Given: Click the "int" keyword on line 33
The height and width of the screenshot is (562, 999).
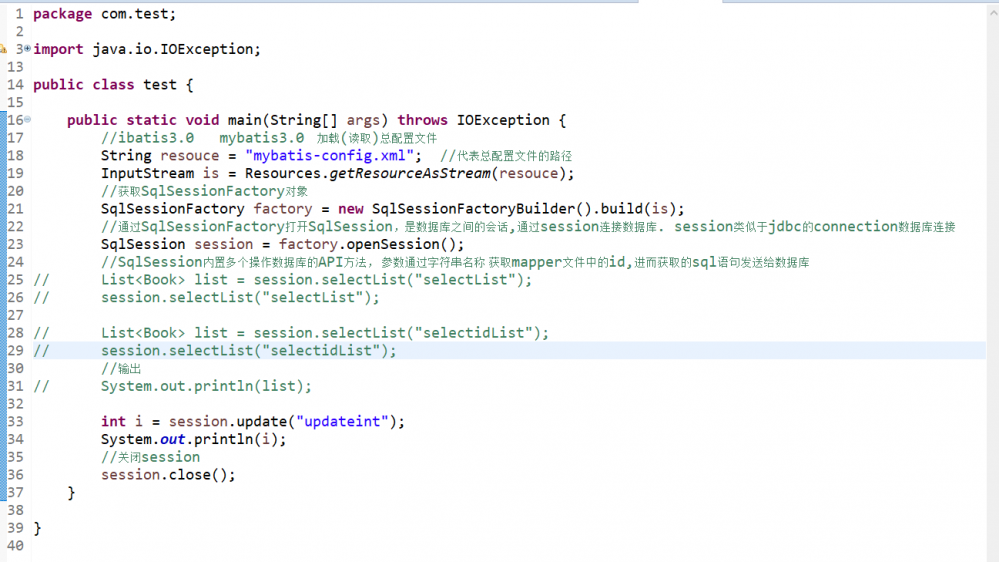Looking at the screenshot, I should coord(113,422).
